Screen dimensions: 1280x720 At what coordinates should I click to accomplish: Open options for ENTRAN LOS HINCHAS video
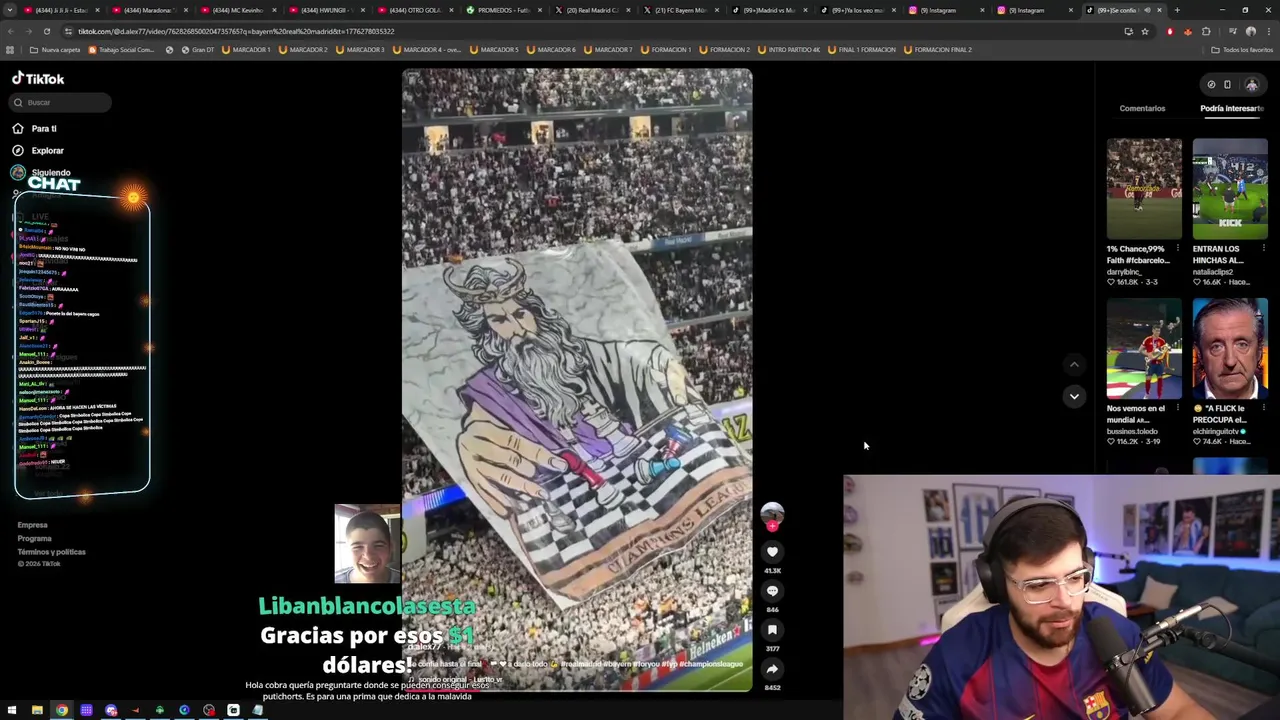pos(1263,249)
